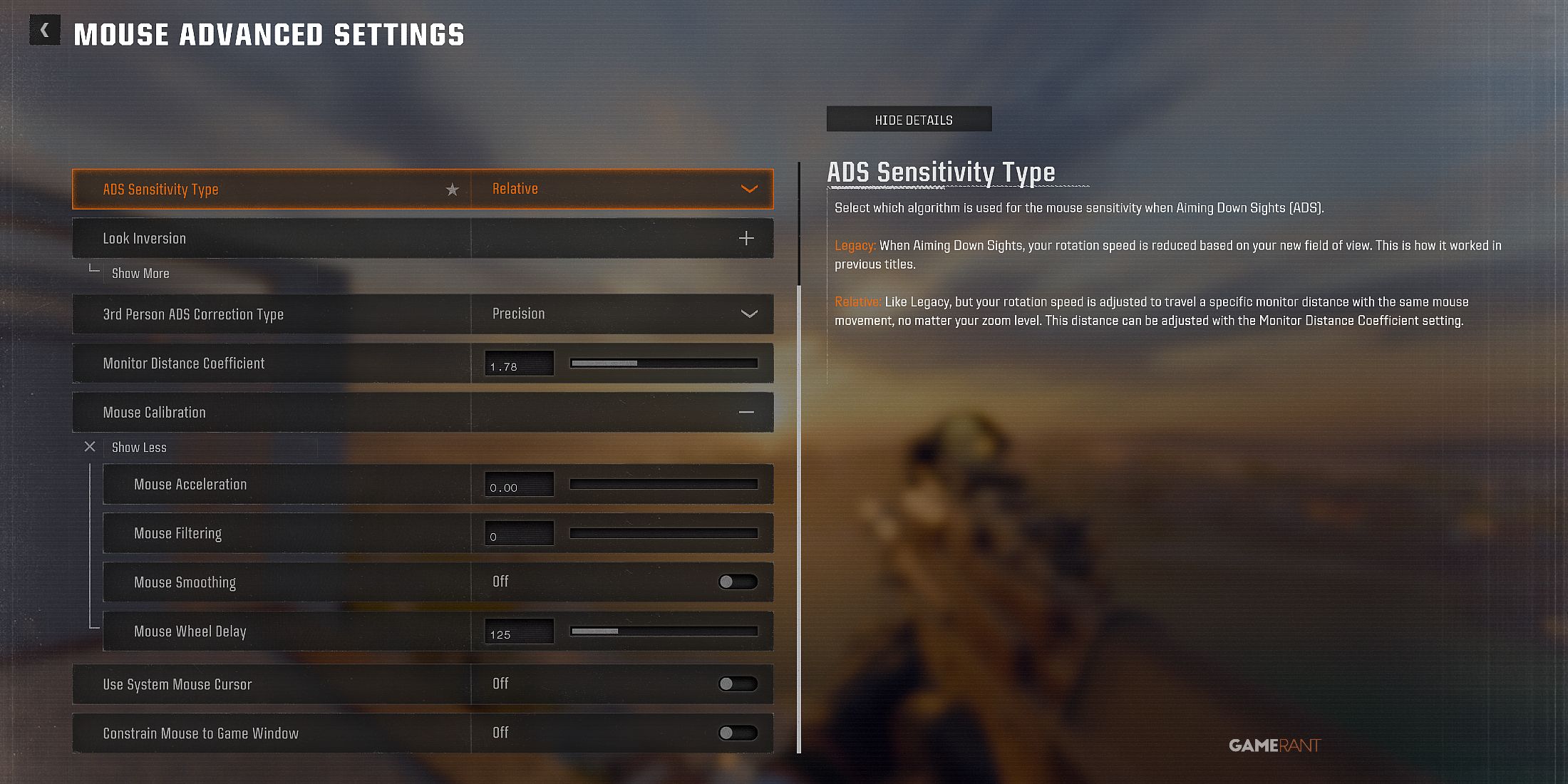Click Show Less to collapse Mouse Calibration
Viewport: 1568px width, 784px height.
pyautogui.click(x=140, y=447)
